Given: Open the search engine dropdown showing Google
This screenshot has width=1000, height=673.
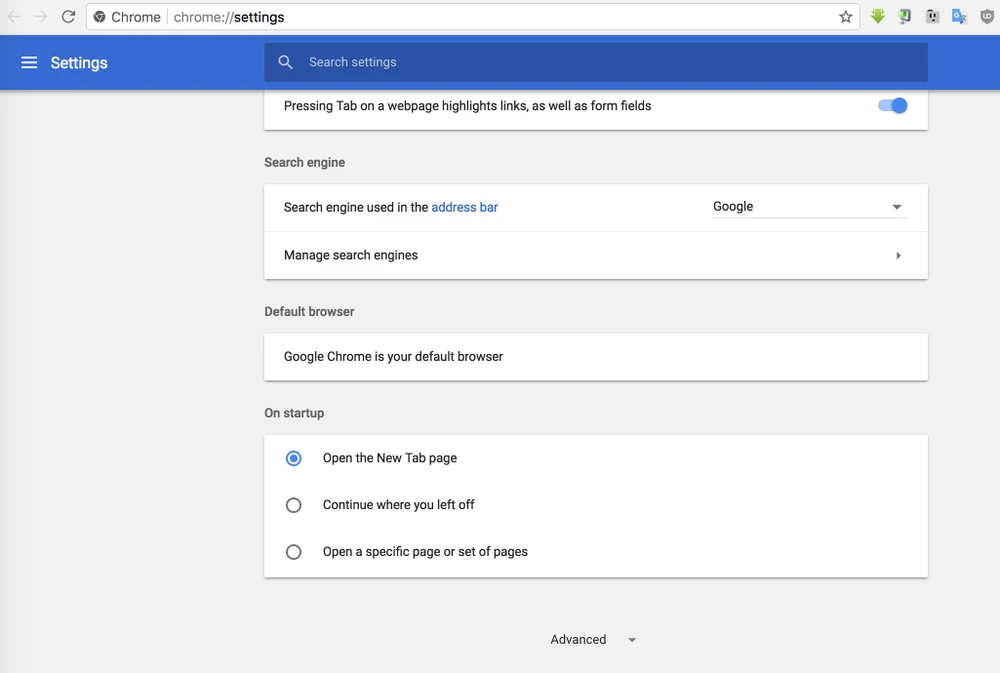Looking at the screenshot, I should pos(808,207).
